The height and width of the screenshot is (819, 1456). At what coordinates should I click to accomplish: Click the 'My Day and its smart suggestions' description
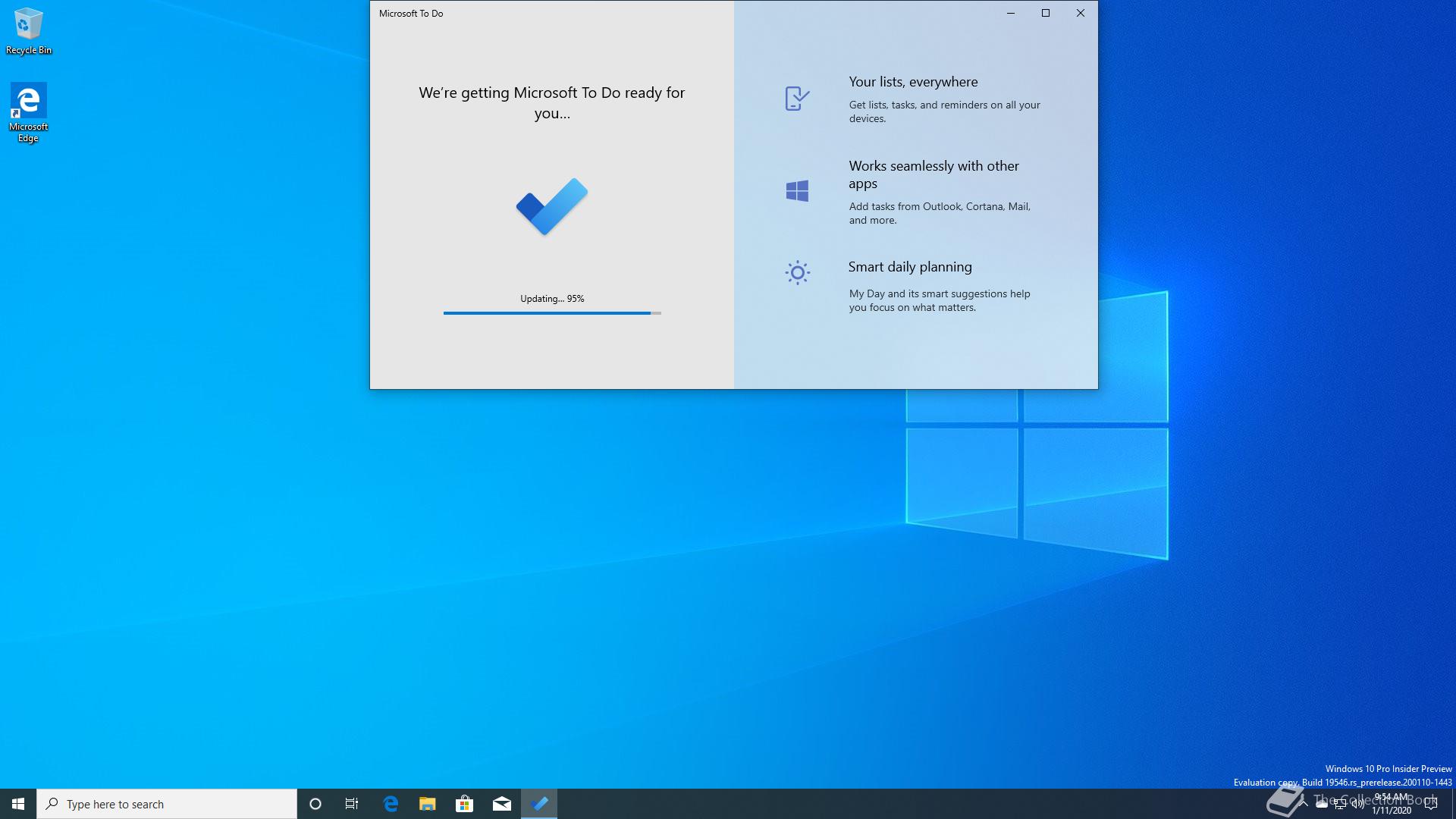(940, 300)
